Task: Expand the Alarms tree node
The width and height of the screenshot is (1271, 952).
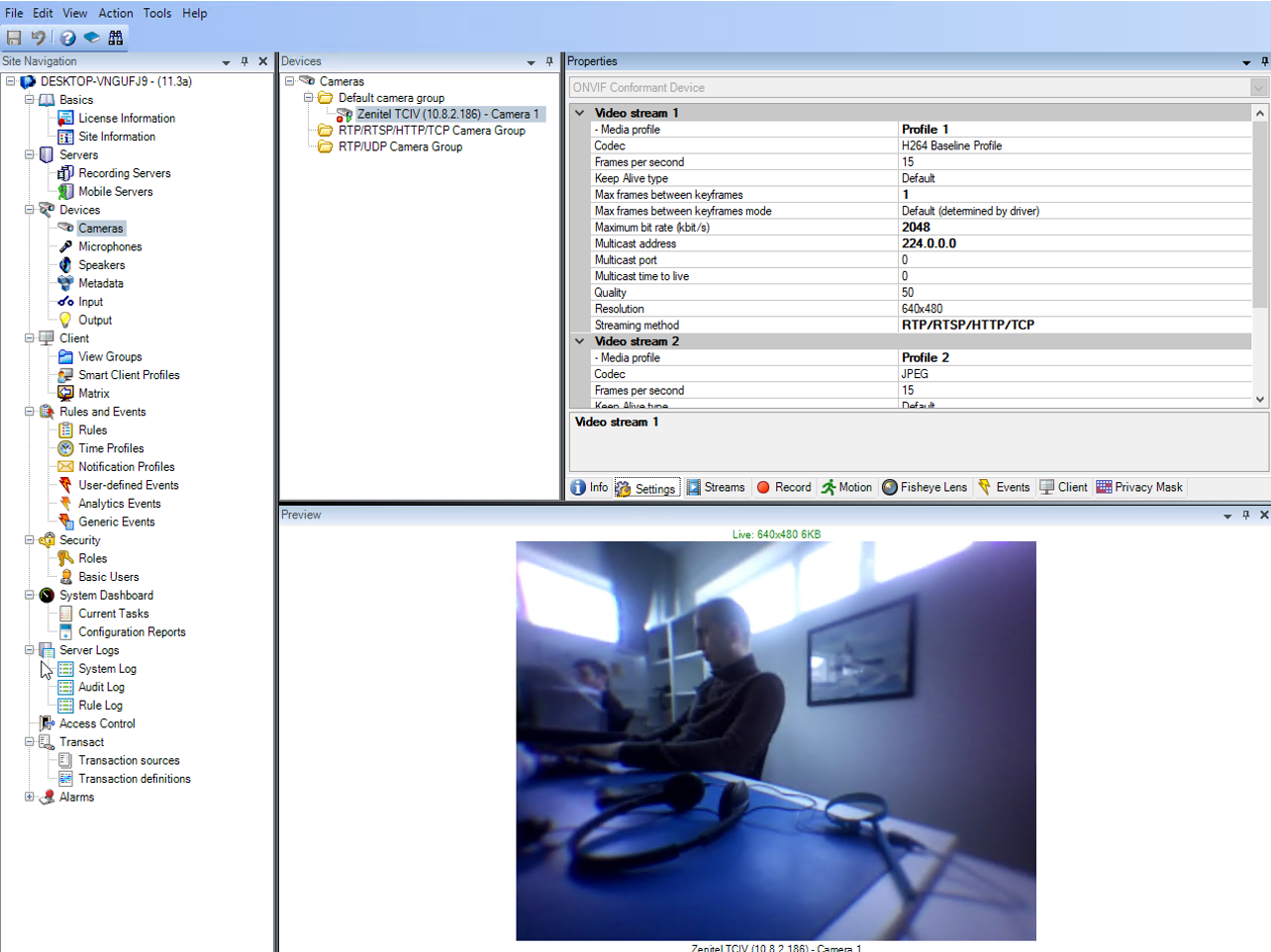Action: click(x=30, y=797)
